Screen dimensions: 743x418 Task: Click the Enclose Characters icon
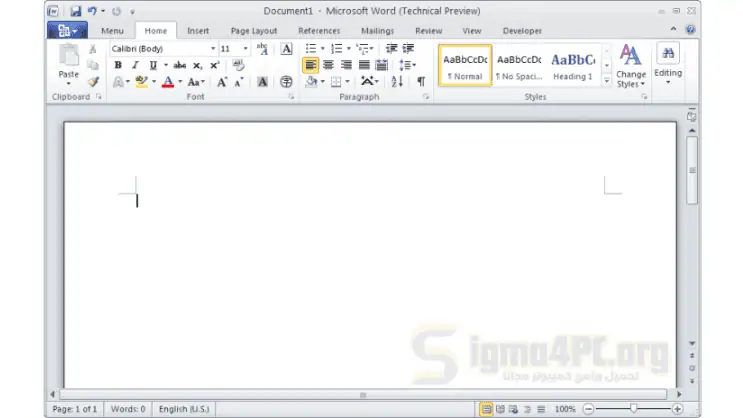coord(286,82)
